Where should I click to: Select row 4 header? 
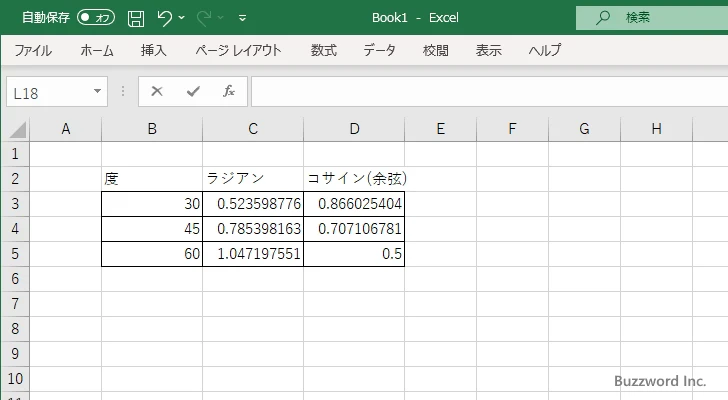(x=15, y=229)
